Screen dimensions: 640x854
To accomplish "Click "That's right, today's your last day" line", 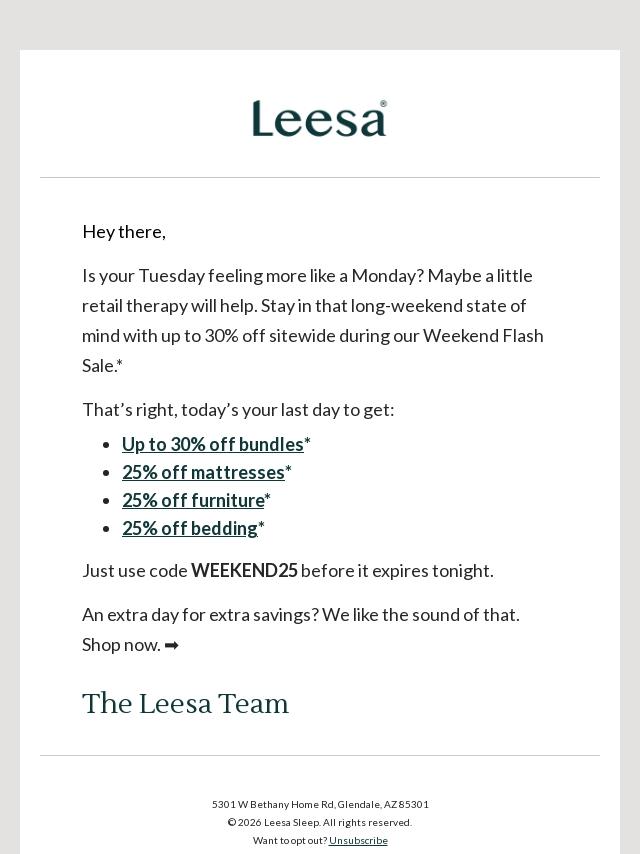I will pyautogui.click(x=238, y=410).
